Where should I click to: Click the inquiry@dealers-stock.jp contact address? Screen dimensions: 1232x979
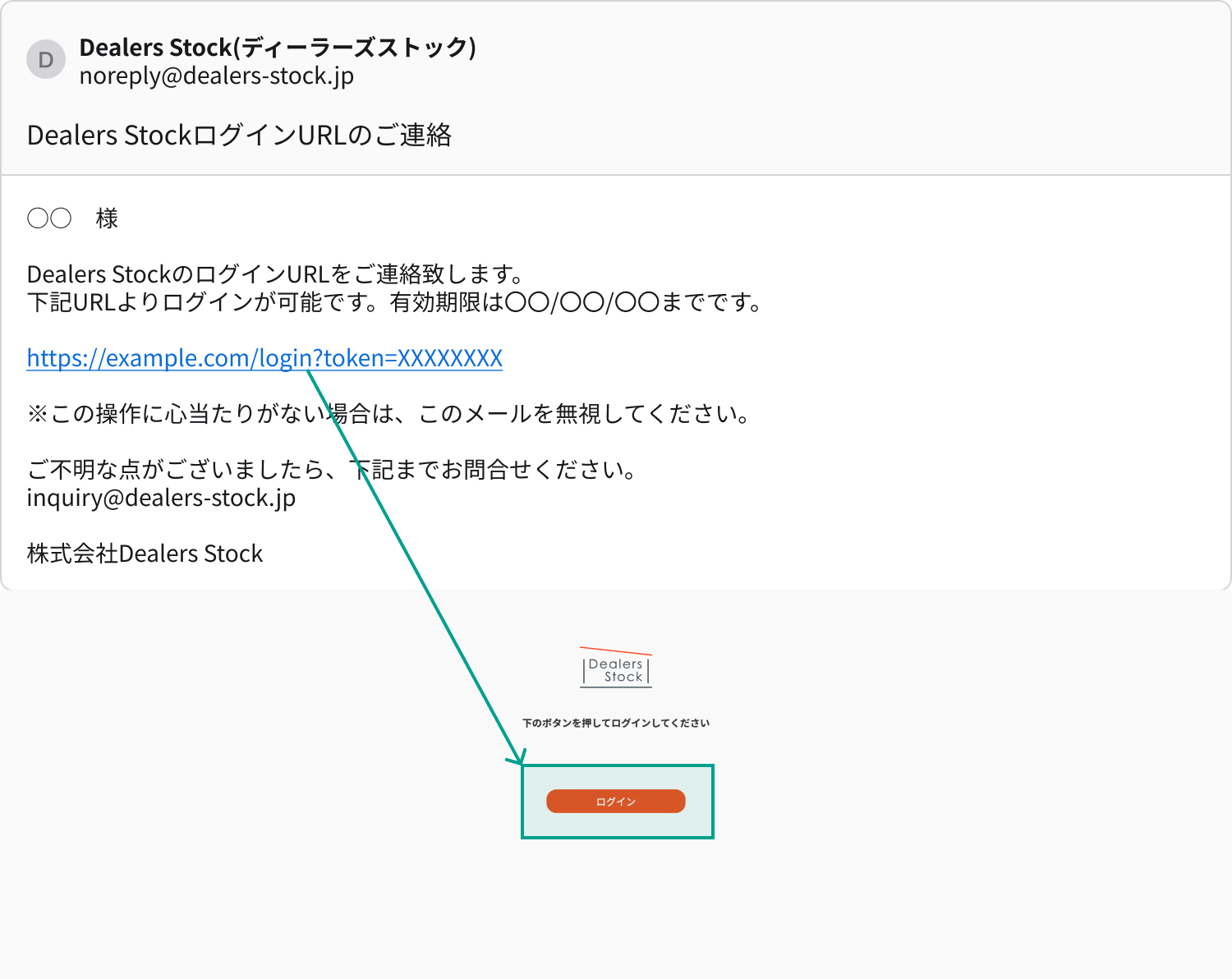point(161,498)
